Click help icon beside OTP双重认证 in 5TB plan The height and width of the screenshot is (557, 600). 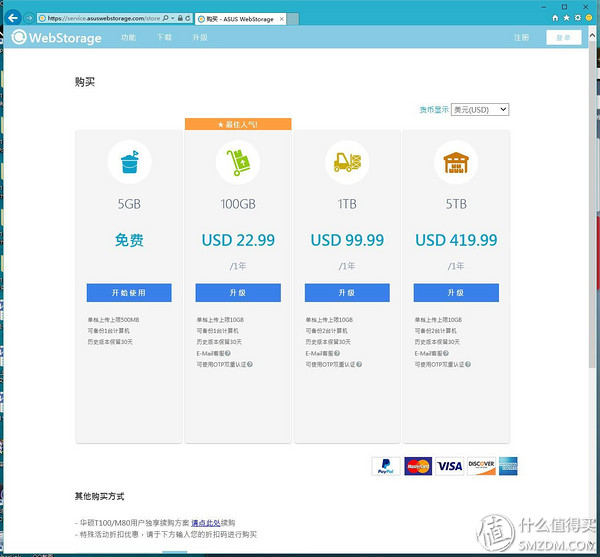pyautogui.click(x=468, y=364)
